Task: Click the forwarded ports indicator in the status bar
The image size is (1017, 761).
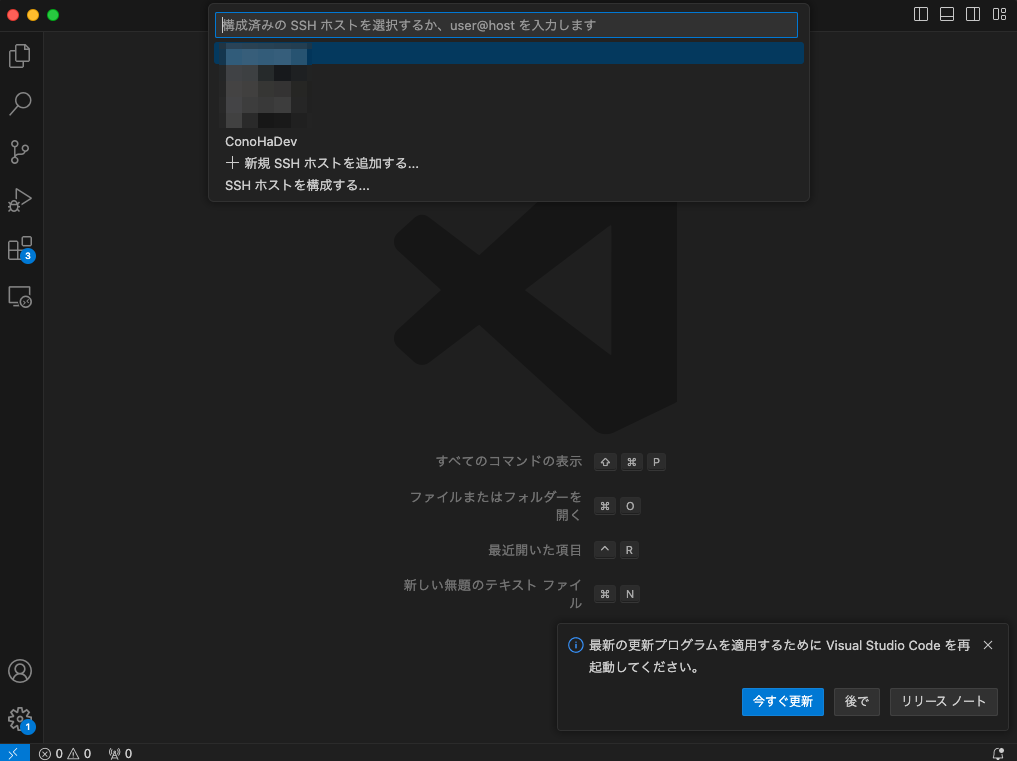Action: click(120, 753)
